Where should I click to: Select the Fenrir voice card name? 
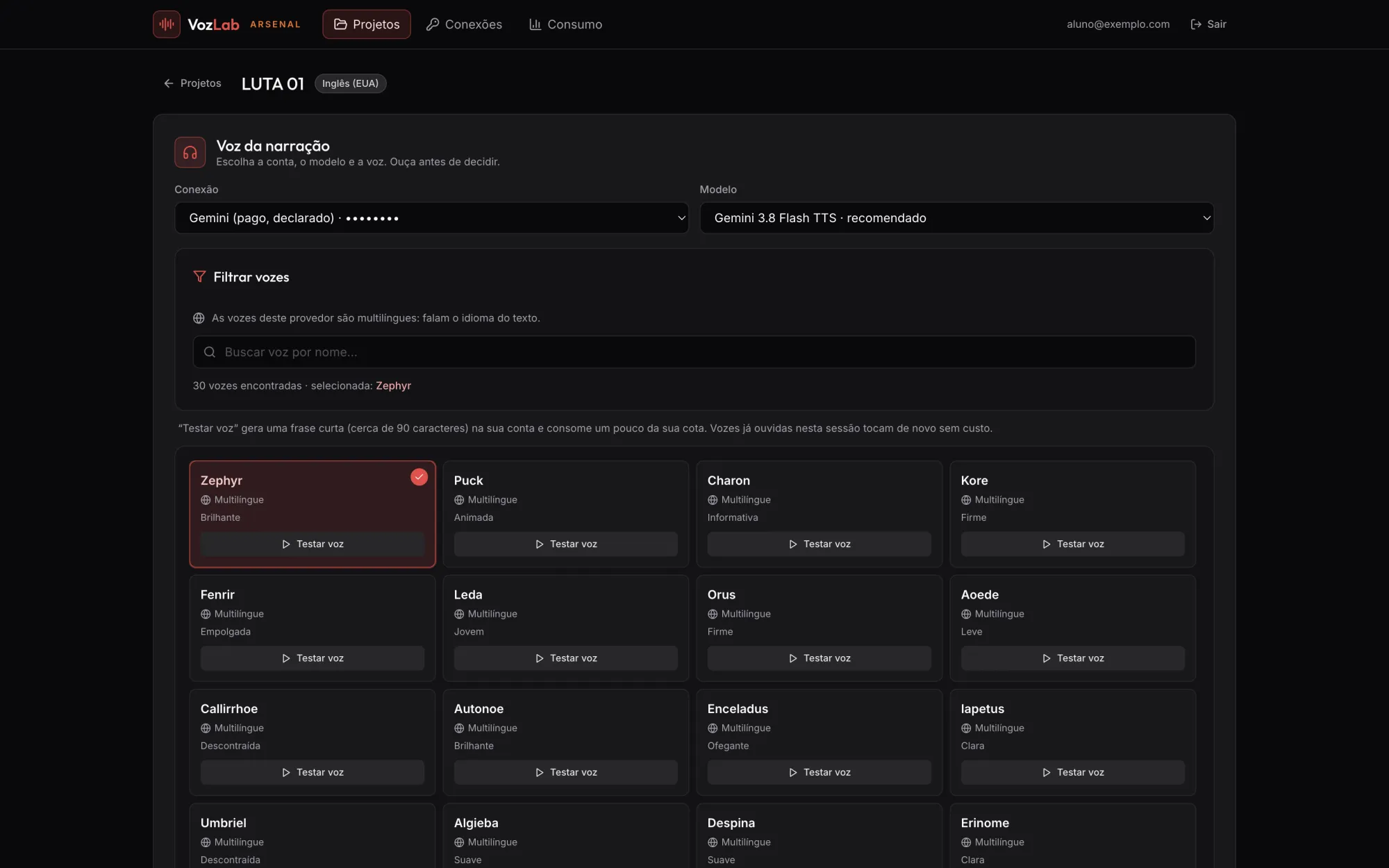pyautogui.click(x=217, y=594)
